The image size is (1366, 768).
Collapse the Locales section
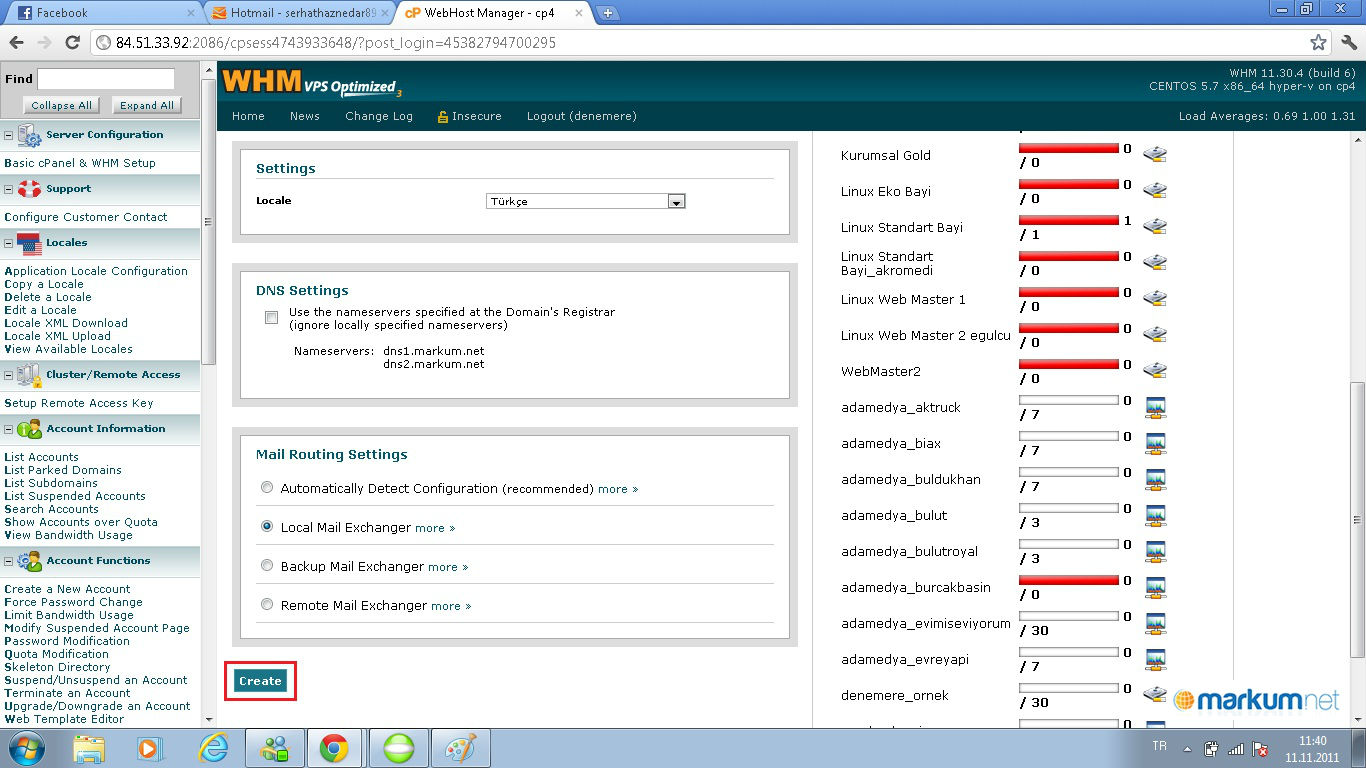(9, 243)
